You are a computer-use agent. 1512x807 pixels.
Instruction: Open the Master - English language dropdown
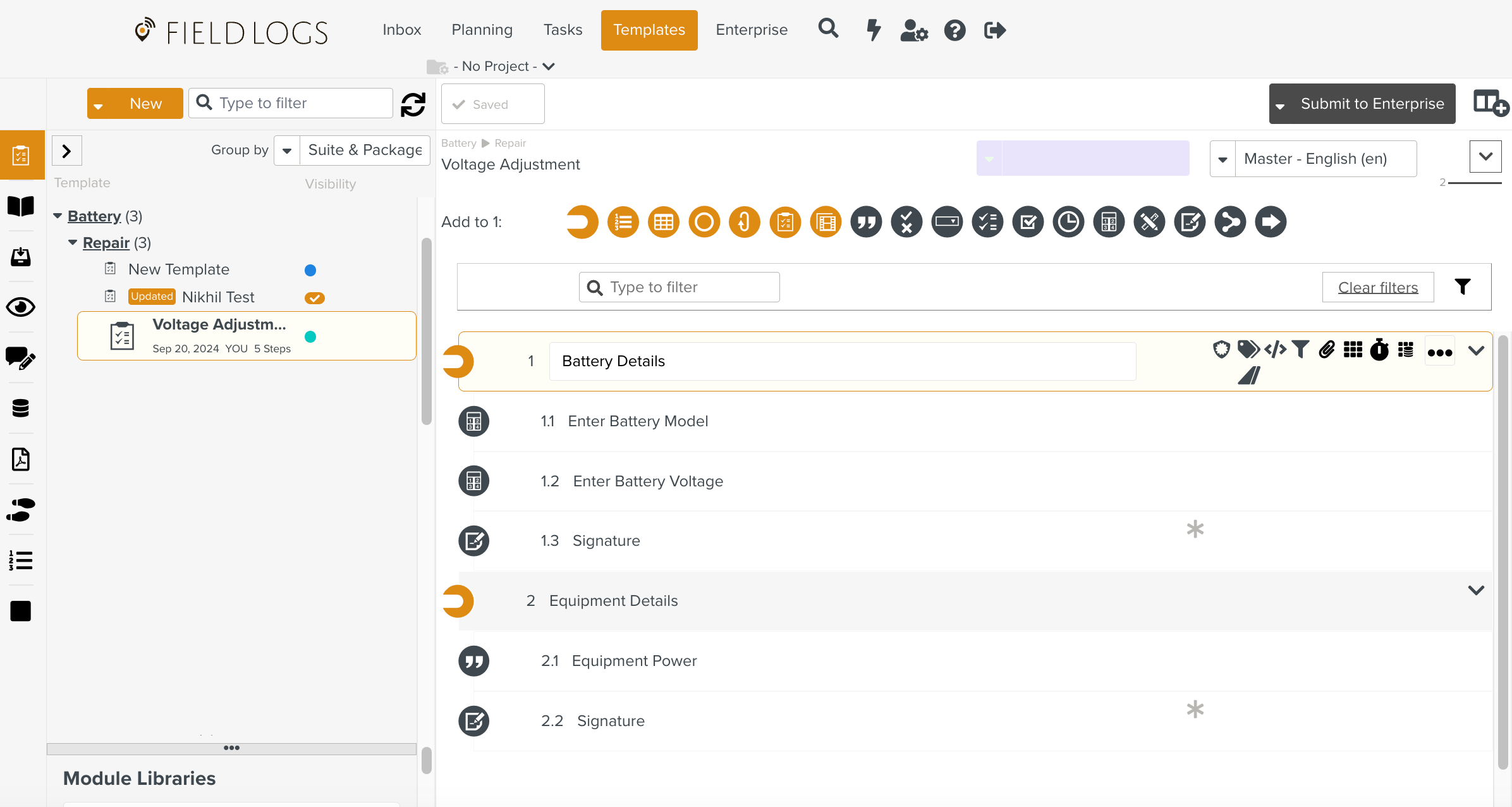(x=1314, y=159)
